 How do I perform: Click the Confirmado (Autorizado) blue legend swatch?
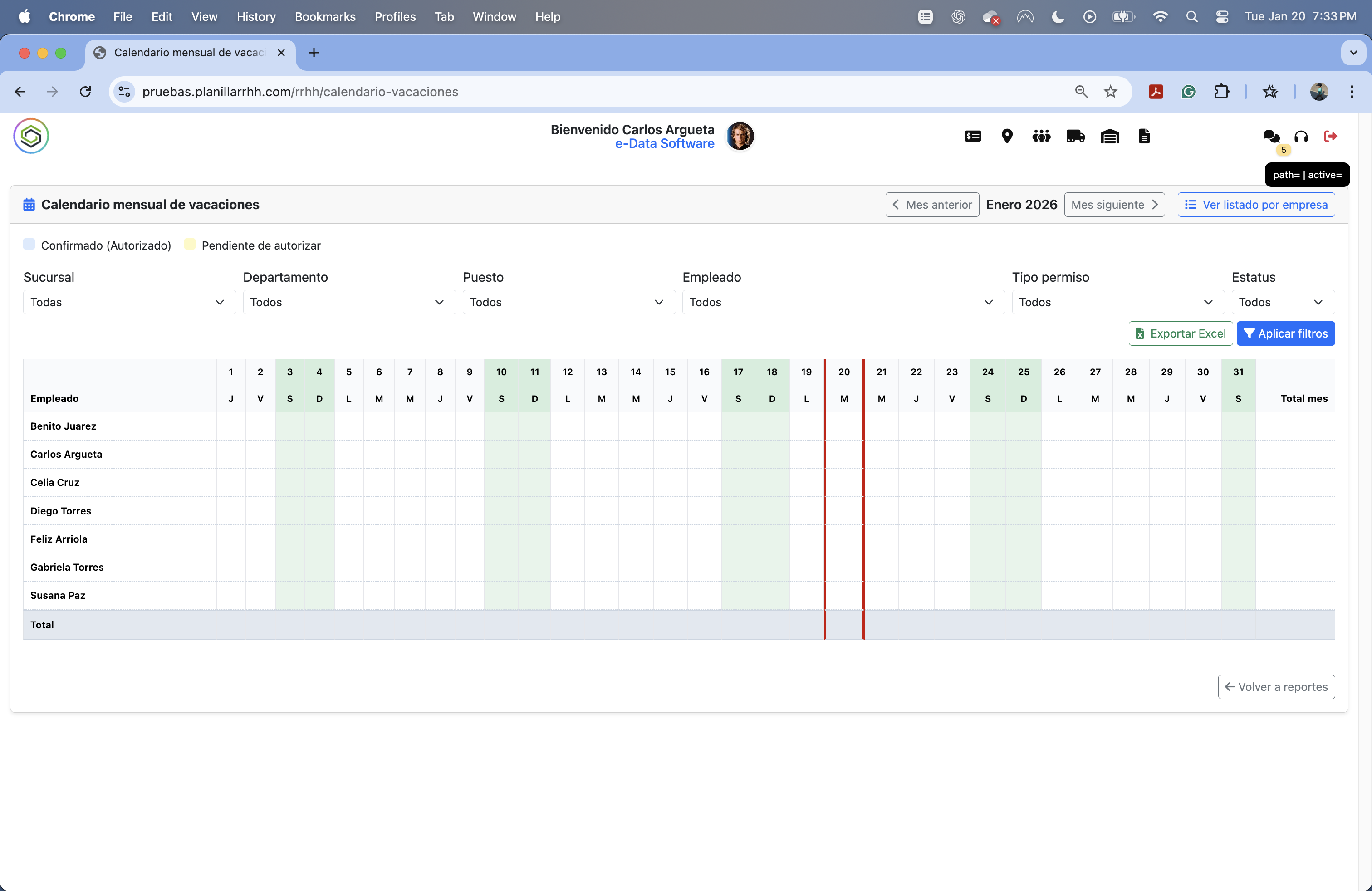click(x=29, y=244)
